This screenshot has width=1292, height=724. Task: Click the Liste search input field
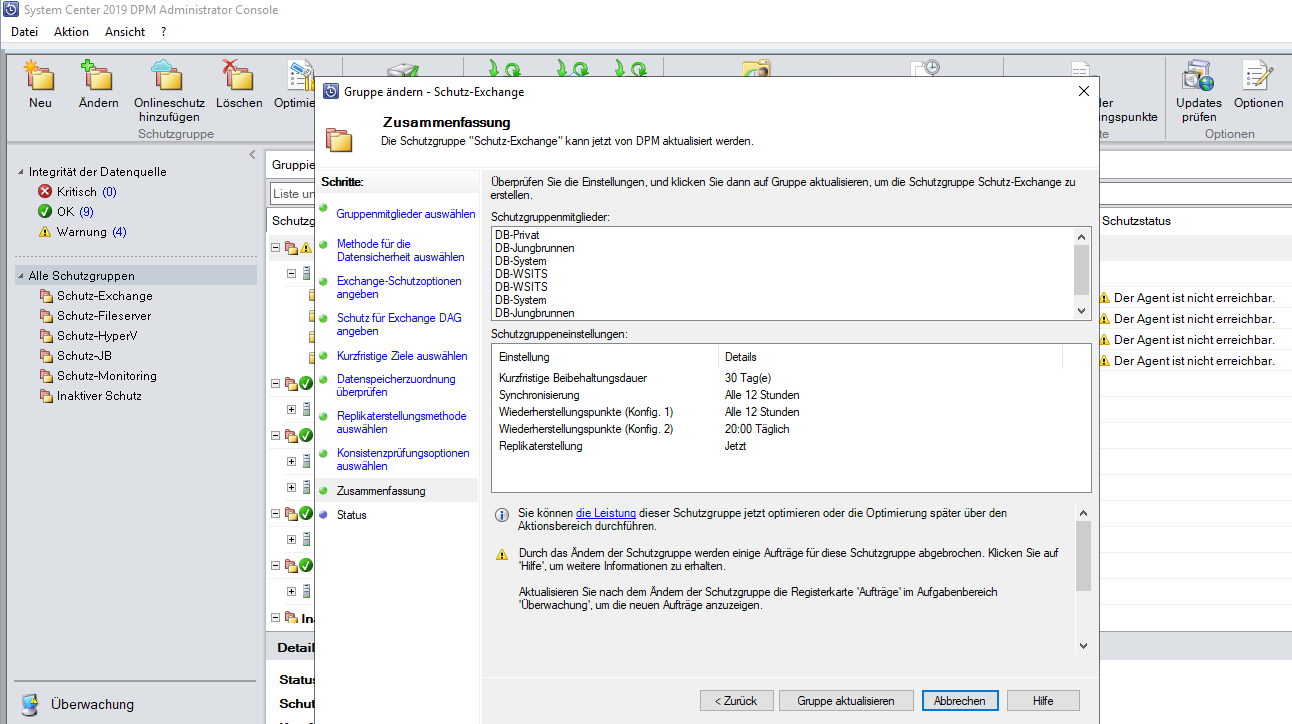coord(292,193)
